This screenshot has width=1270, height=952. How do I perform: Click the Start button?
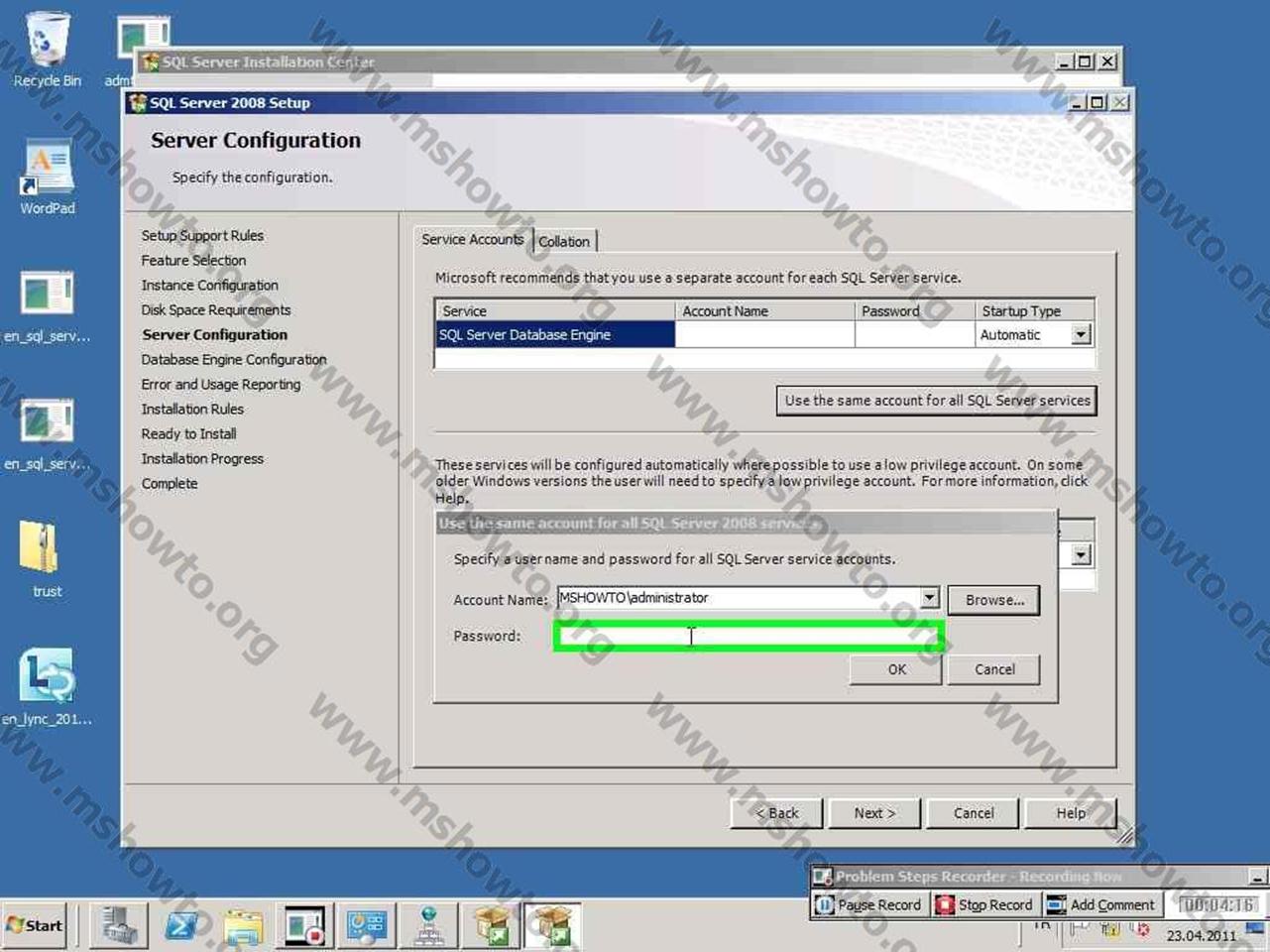click(x=35, y=925)
